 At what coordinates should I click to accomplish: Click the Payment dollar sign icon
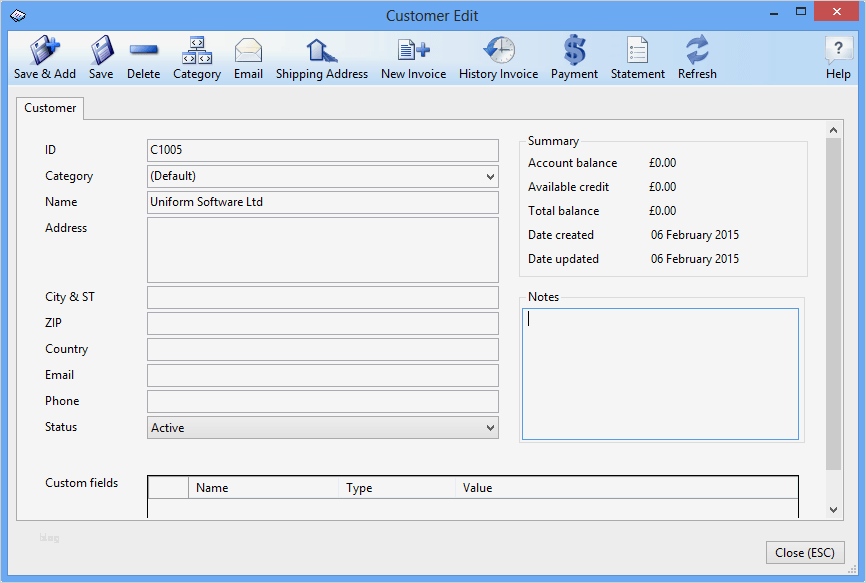coord(574,50)
